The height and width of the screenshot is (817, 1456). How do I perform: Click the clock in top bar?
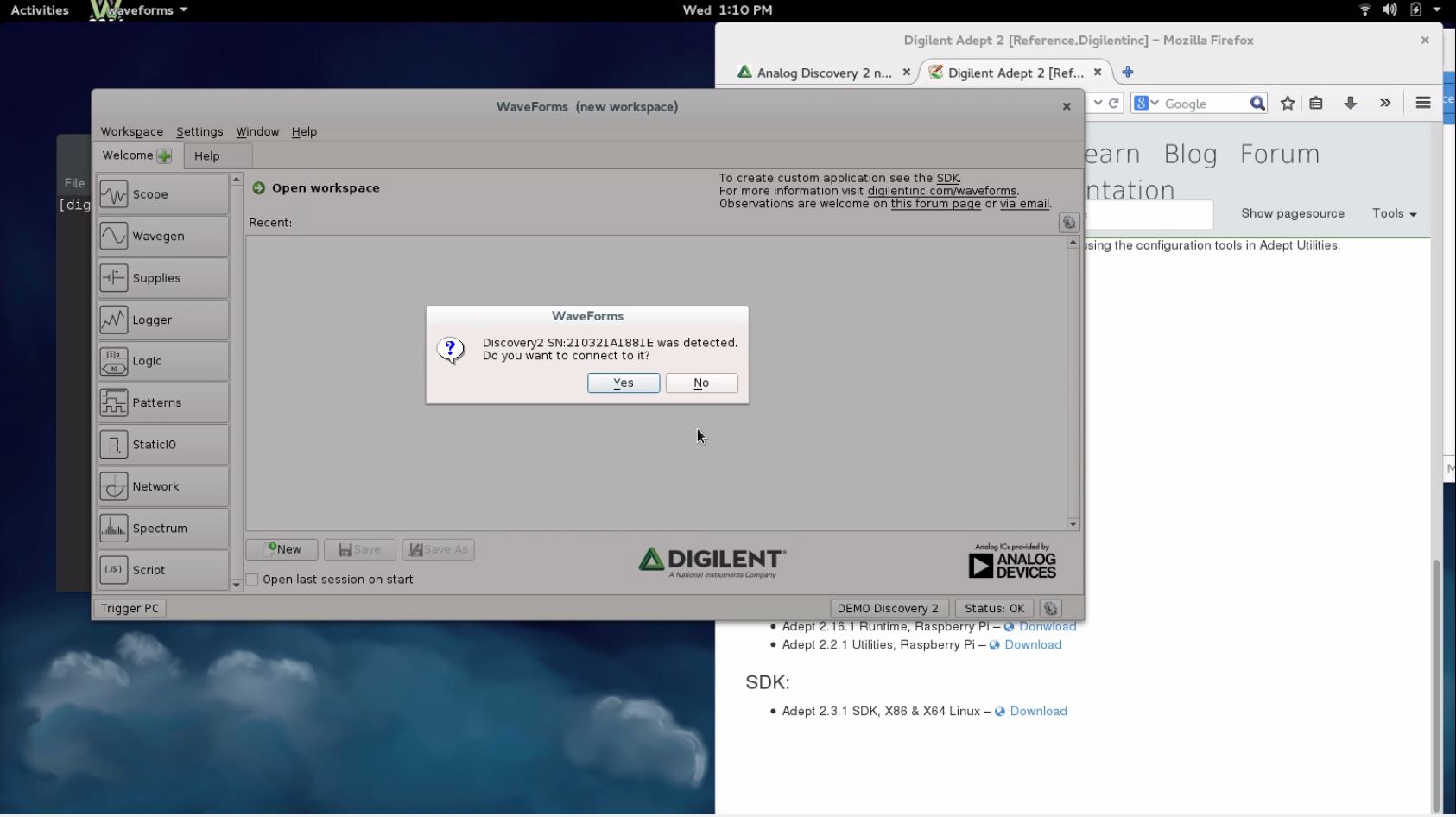[x=727, y=10]
